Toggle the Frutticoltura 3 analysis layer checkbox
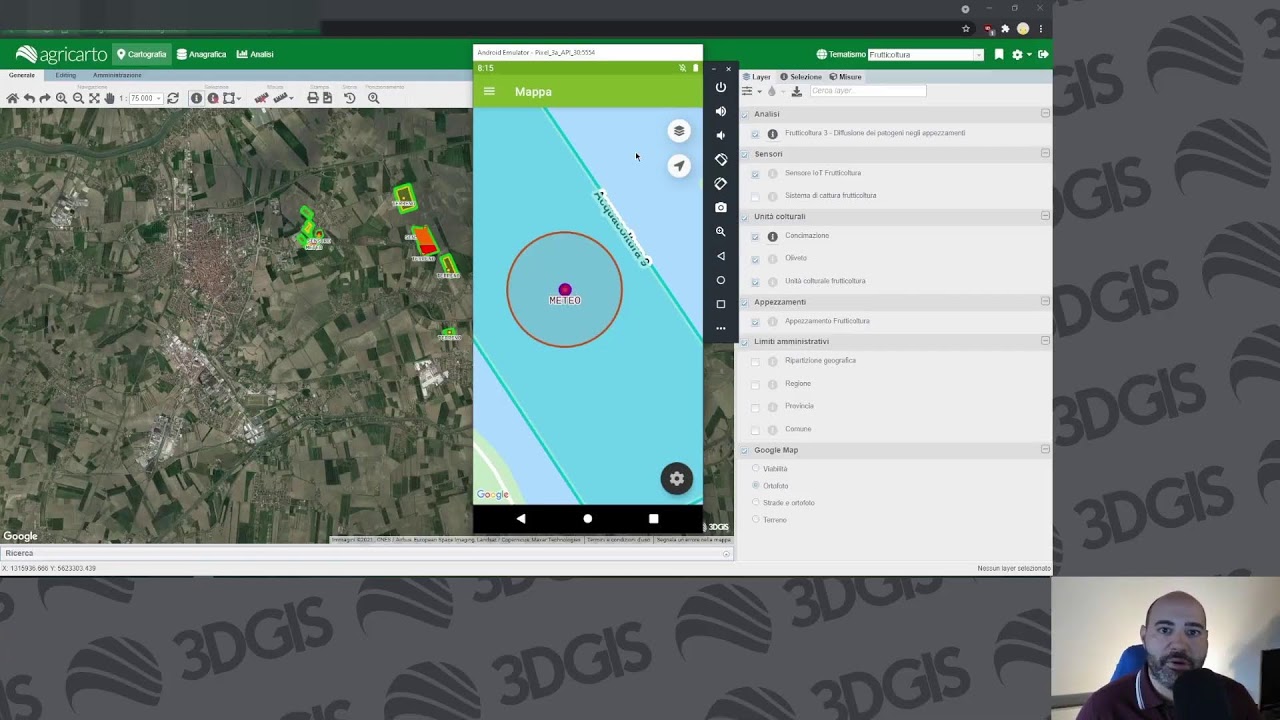Viewport: 1280px width, 720px height. 755,134
